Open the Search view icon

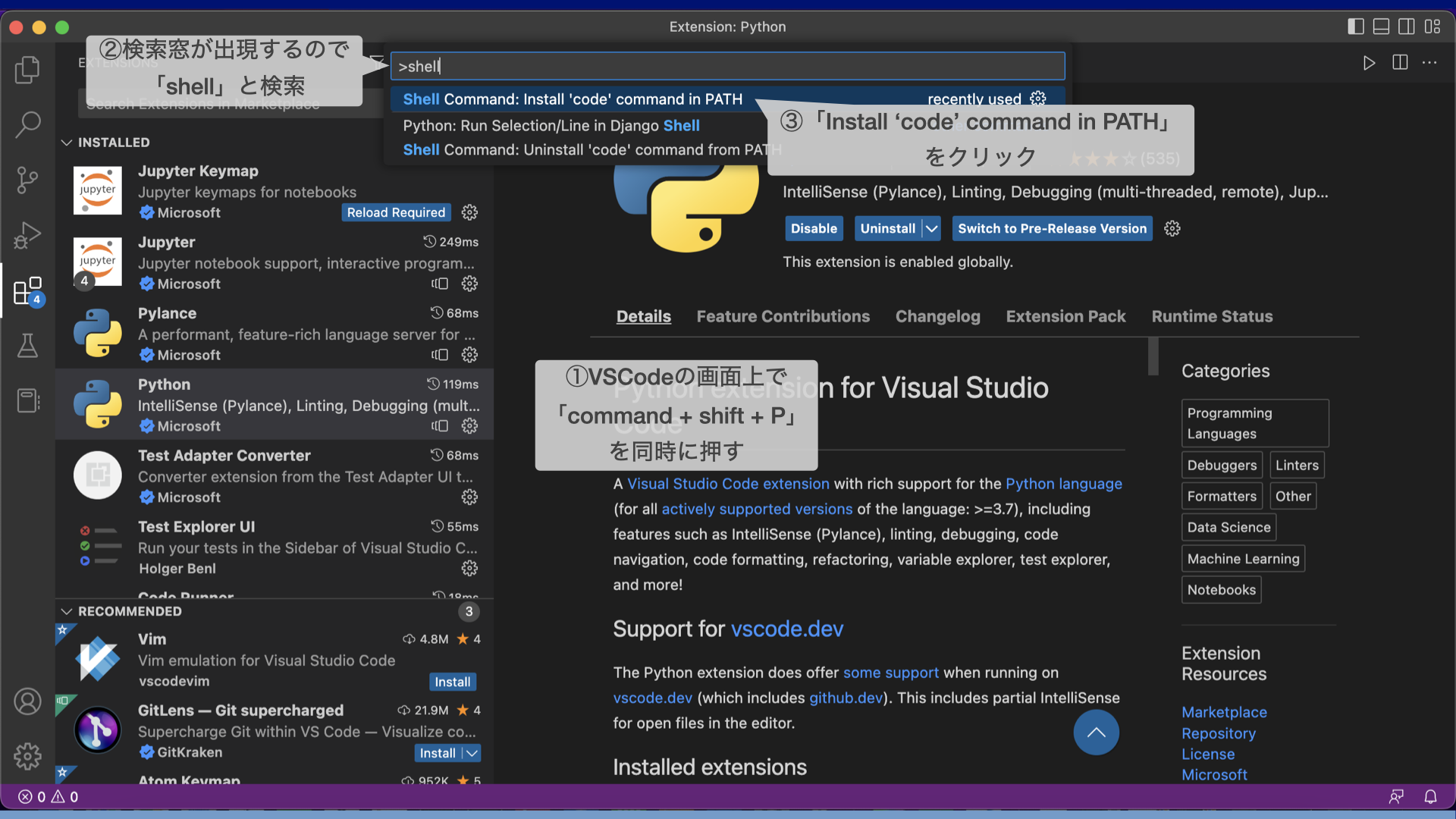27,124
